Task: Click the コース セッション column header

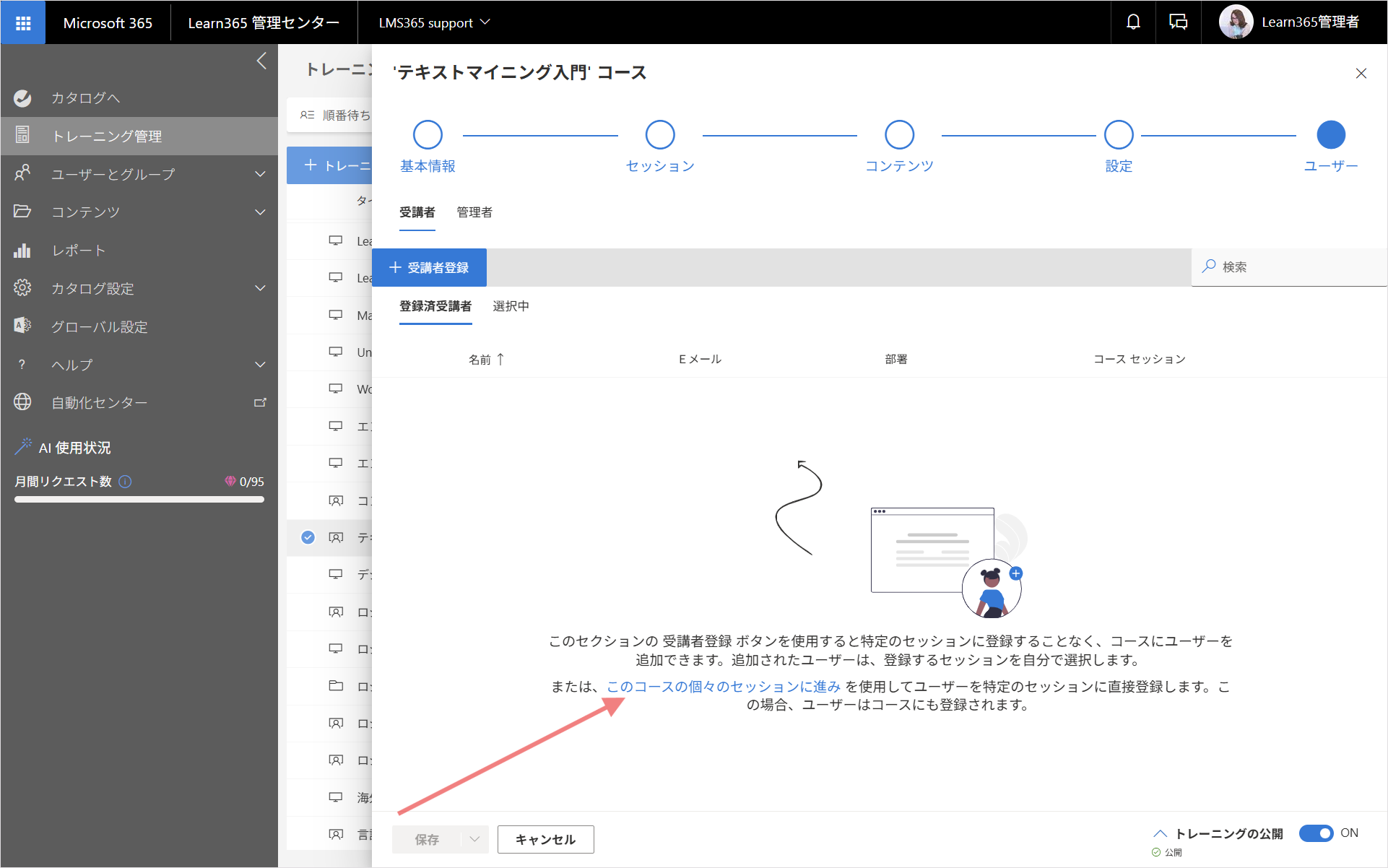Action: pos(1140,359)
